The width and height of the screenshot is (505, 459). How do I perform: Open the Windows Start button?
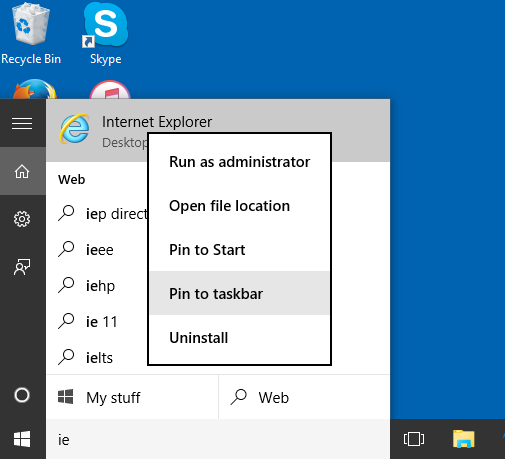(22, 439)
